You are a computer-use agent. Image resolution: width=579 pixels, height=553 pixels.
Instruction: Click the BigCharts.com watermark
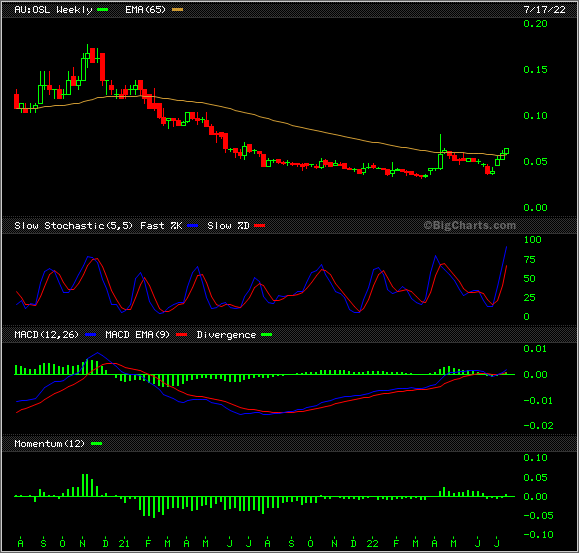click(469, 225)
